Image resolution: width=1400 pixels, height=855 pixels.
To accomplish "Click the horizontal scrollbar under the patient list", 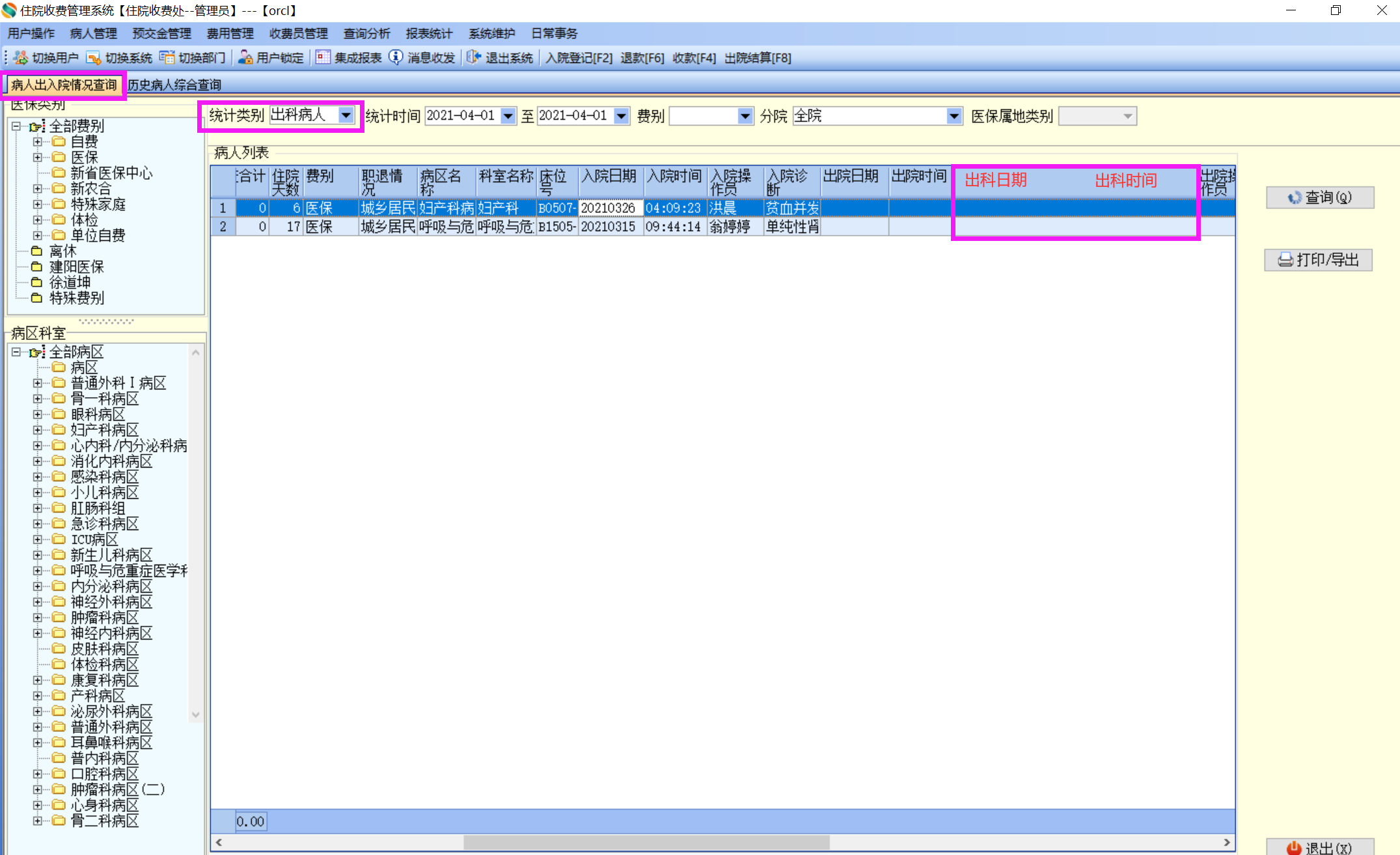I will click(646, 843).
